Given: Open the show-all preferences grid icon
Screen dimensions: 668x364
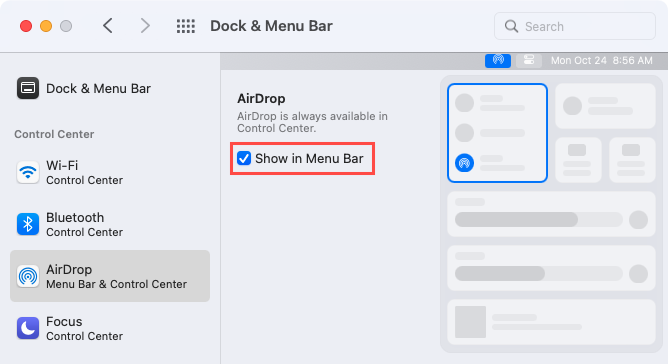Looking at the screenshot, I should click(x=186, y=26).
